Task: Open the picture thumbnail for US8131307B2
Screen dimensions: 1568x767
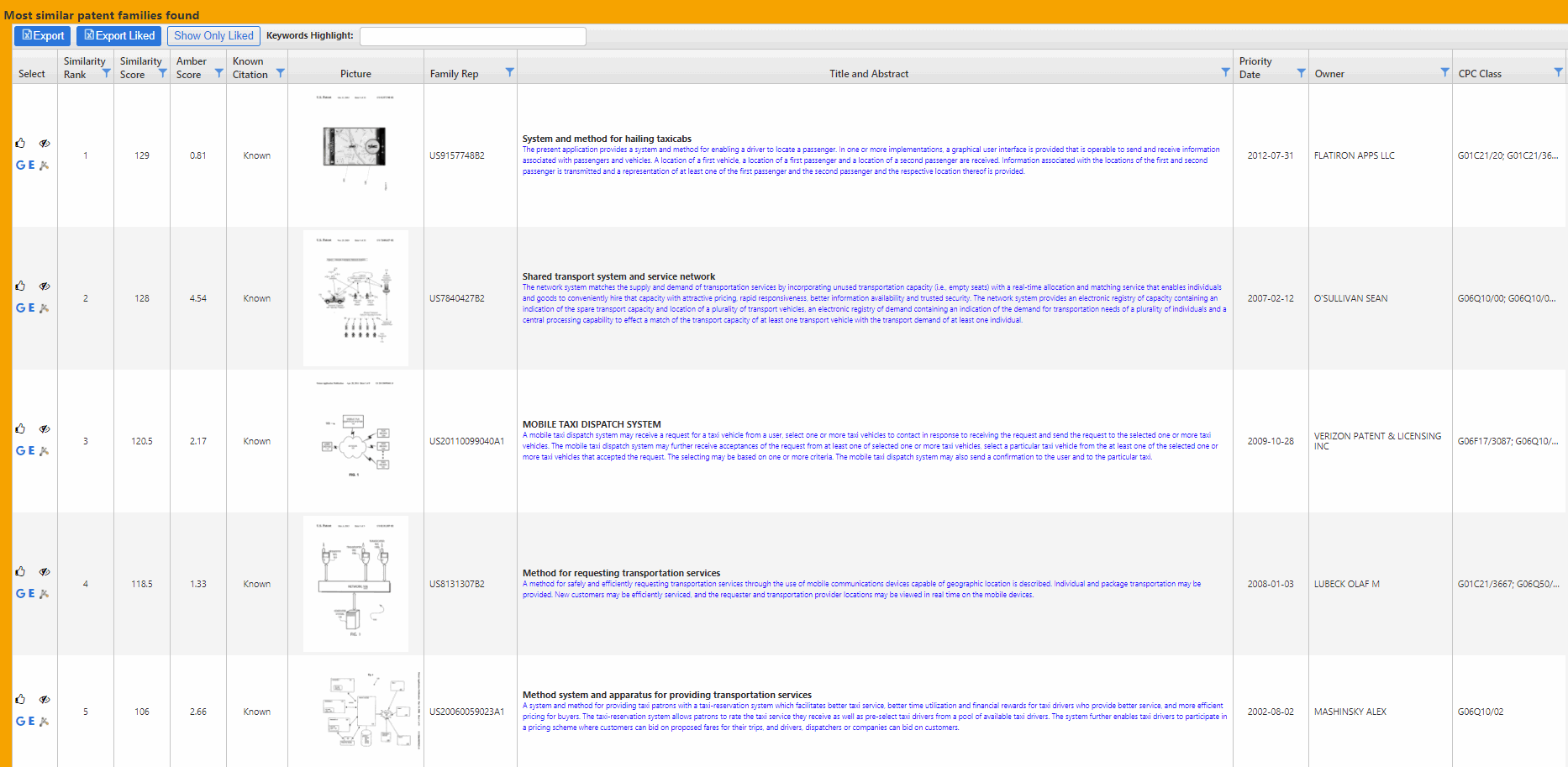Action: [355, 584]
